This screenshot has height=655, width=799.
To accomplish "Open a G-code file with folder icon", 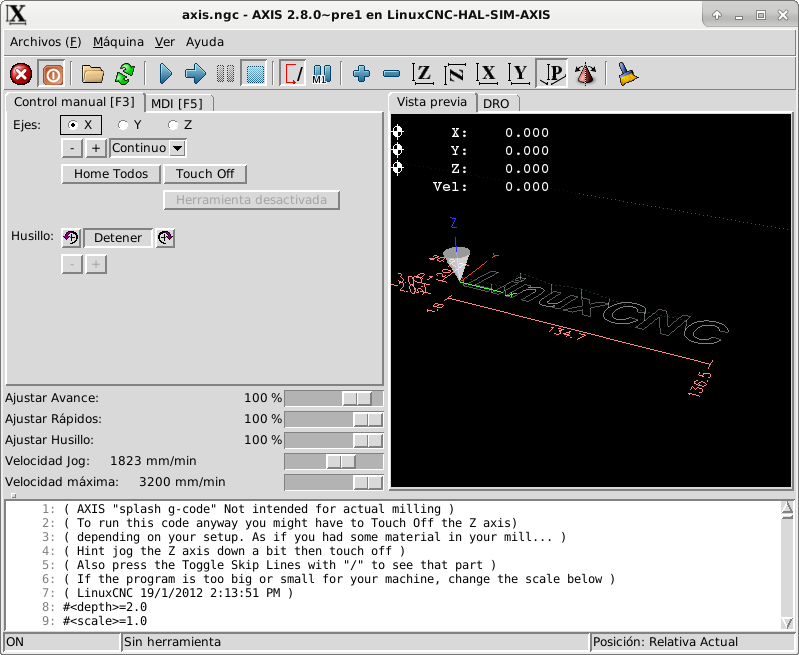I will pos(93,74).
